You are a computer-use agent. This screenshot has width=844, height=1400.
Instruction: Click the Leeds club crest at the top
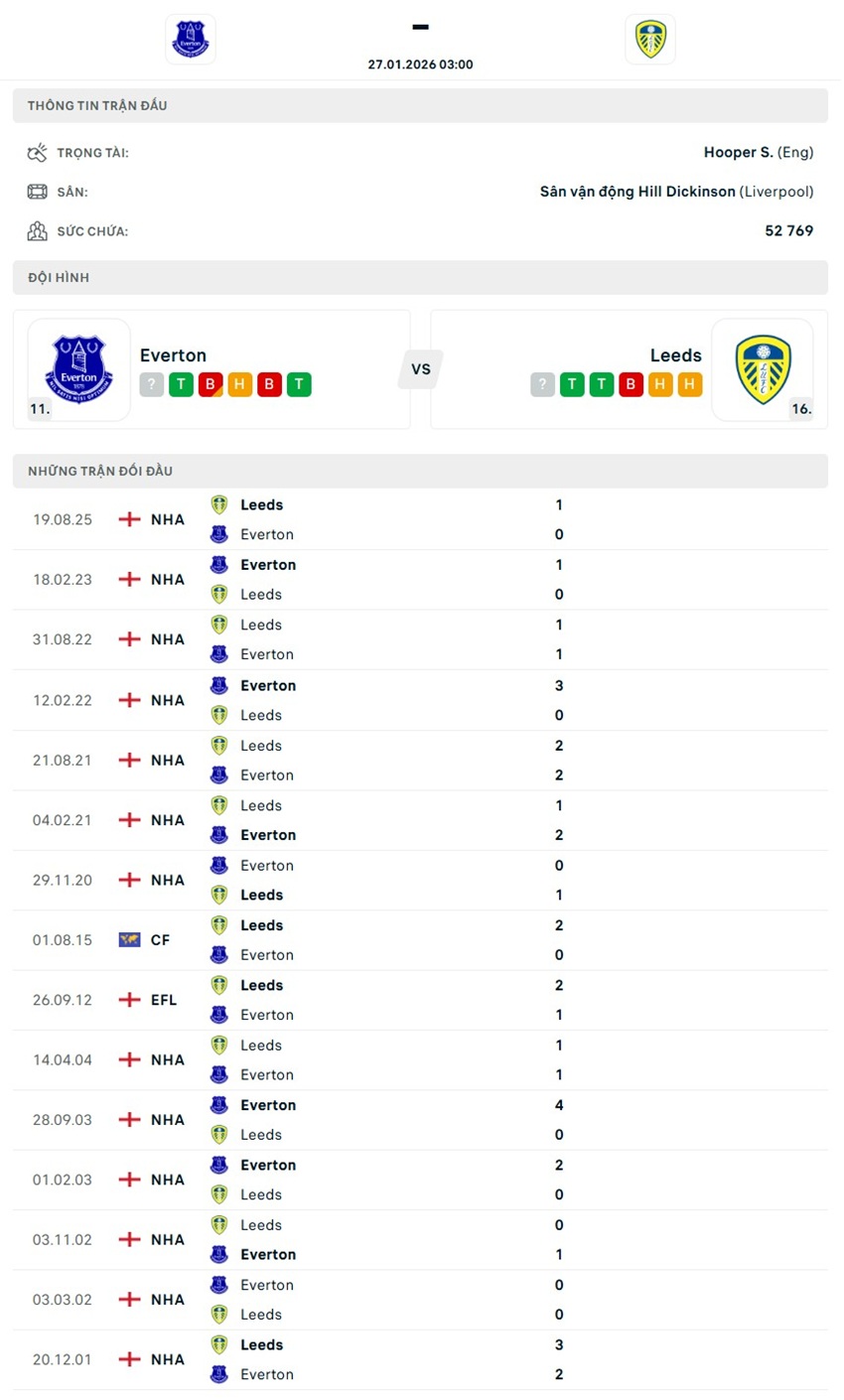(x=650, y=39)
